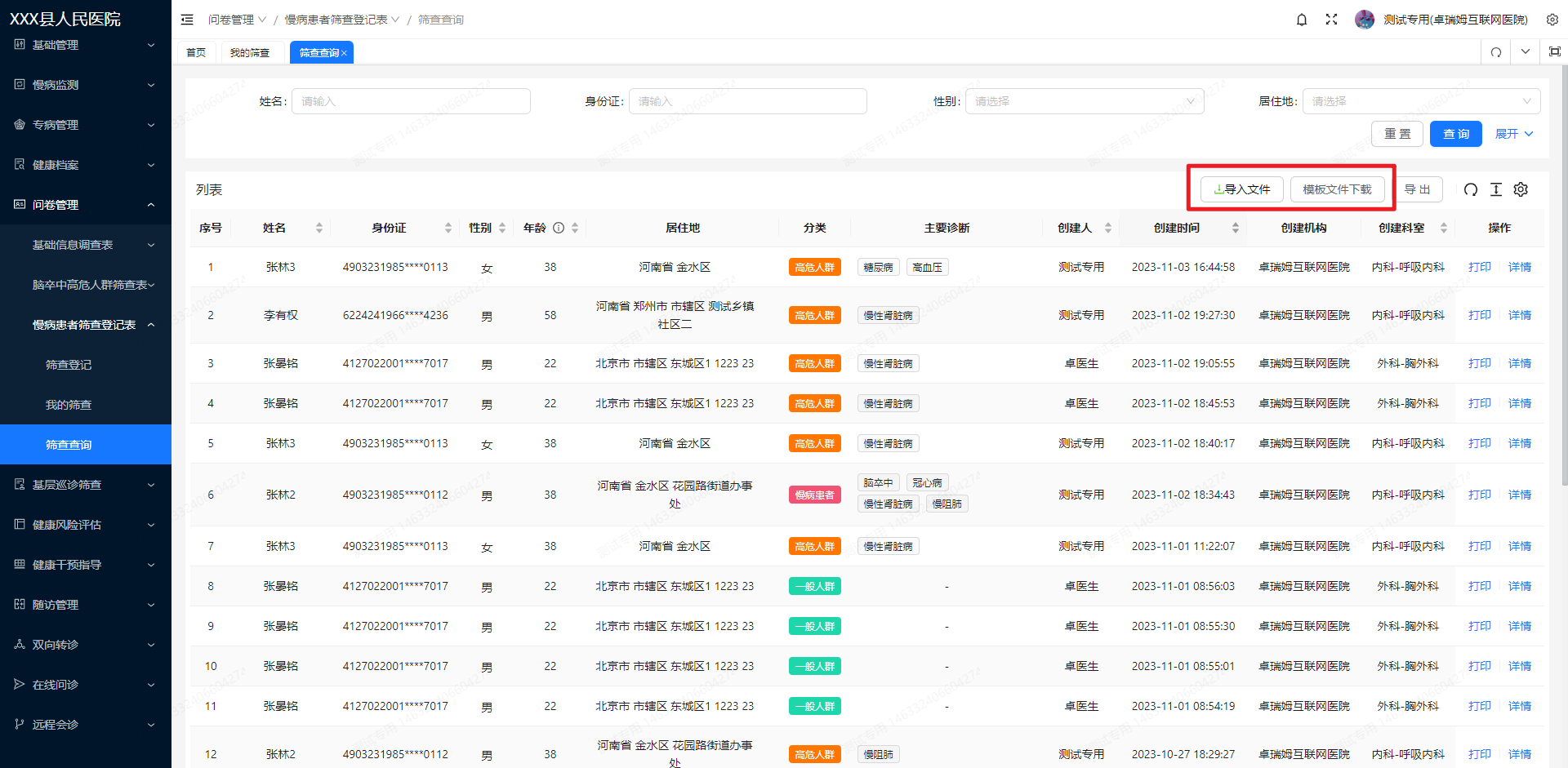The height and width of the screenshot is (768, 1568).
Task: Open the 性别 select dropdown
Action: pos(1085,101)
